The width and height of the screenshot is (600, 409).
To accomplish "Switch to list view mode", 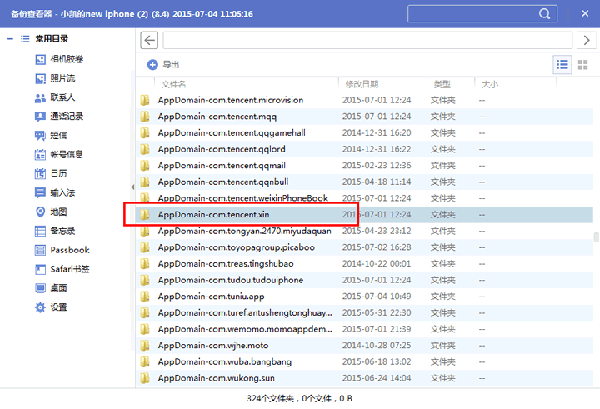I will [x=562, y=64].
